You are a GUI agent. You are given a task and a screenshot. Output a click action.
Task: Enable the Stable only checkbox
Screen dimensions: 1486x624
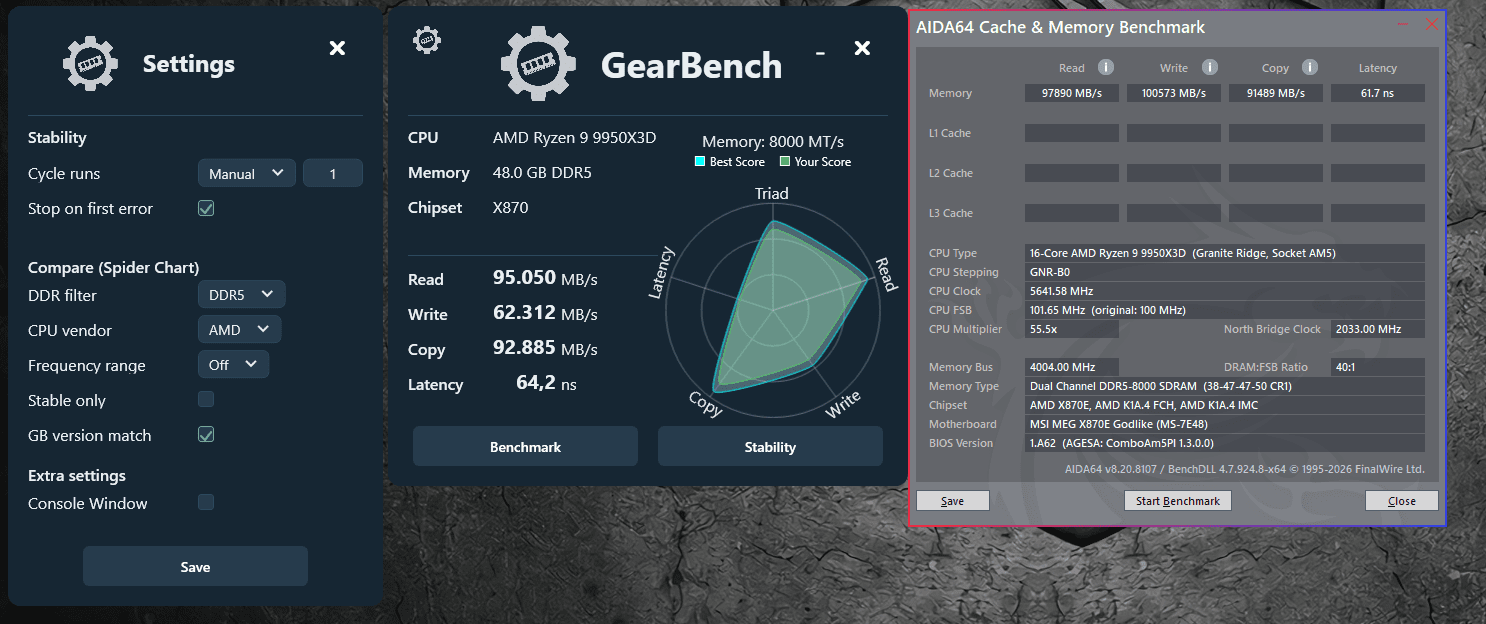(206, 399)
